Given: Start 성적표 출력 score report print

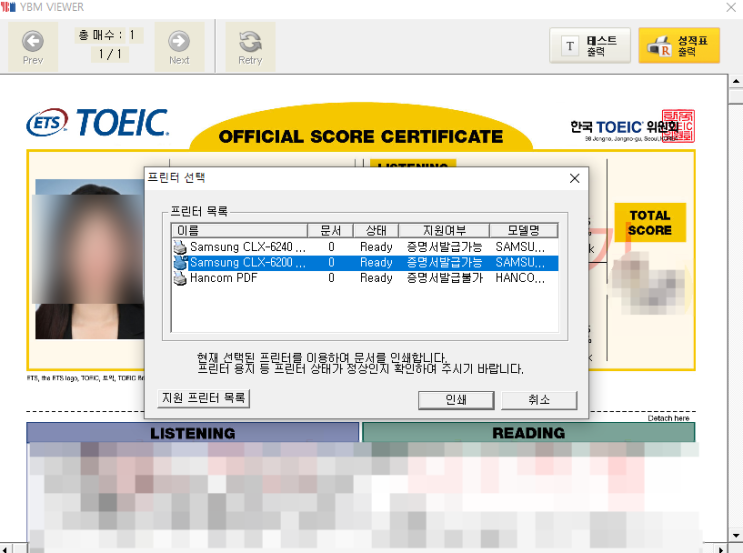Looking at the screenshot, I should click(679, 45).
